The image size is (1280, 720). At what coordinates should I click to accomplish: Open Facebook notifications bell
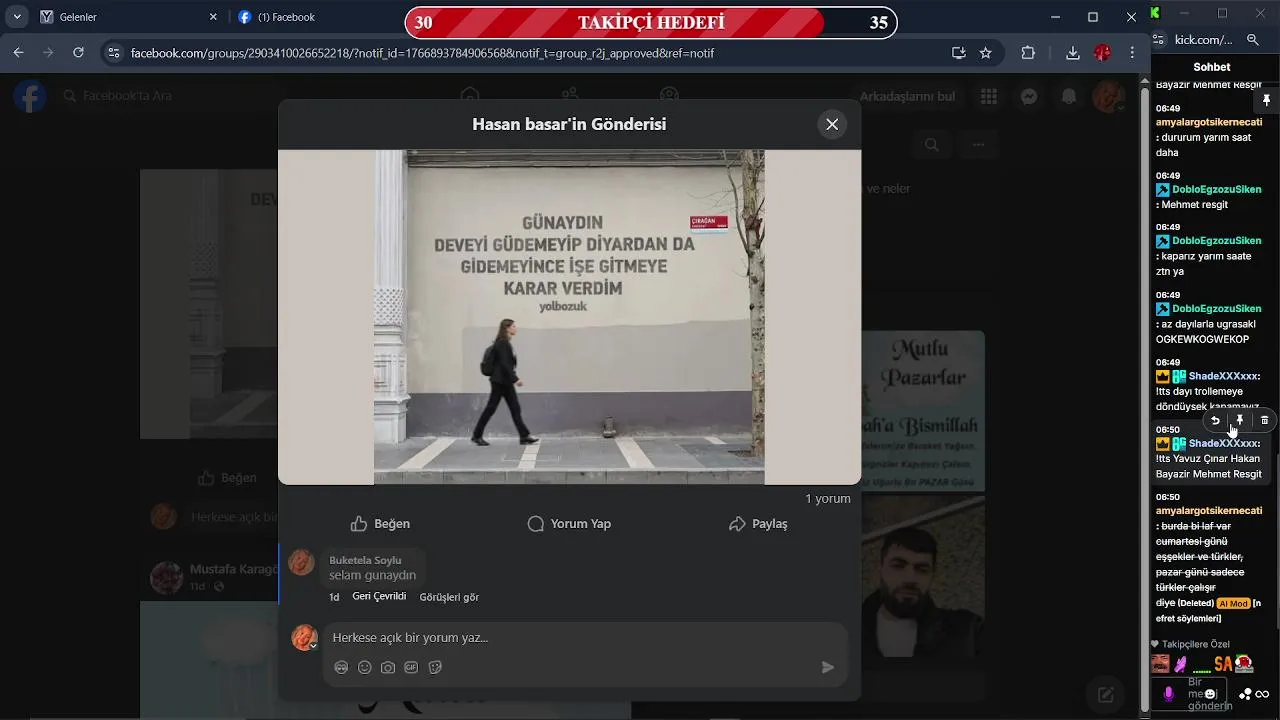pyautogui.click(x=1069, y=96)
